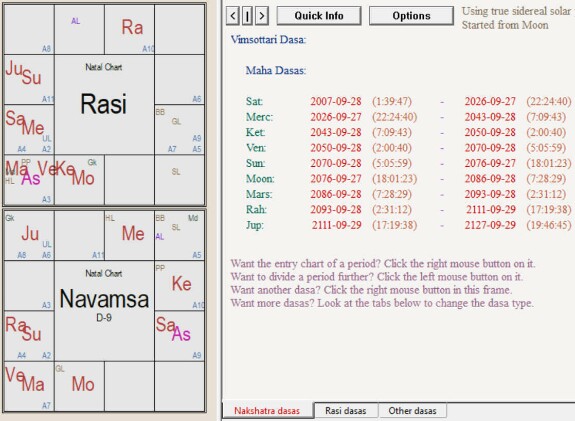Switch to Other dasas tab
The width and height of the screenshot is (575, 421).
pos(412,410)
